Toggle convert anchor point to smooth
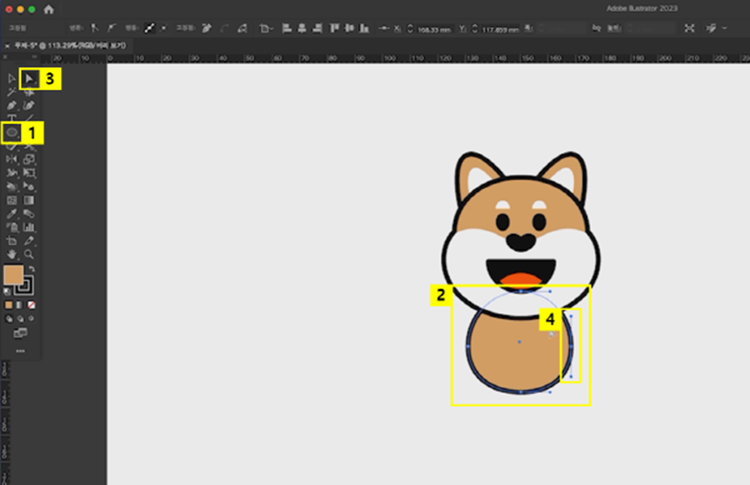Viewport: 750px width, 485px height. click(x=111, y=28)
